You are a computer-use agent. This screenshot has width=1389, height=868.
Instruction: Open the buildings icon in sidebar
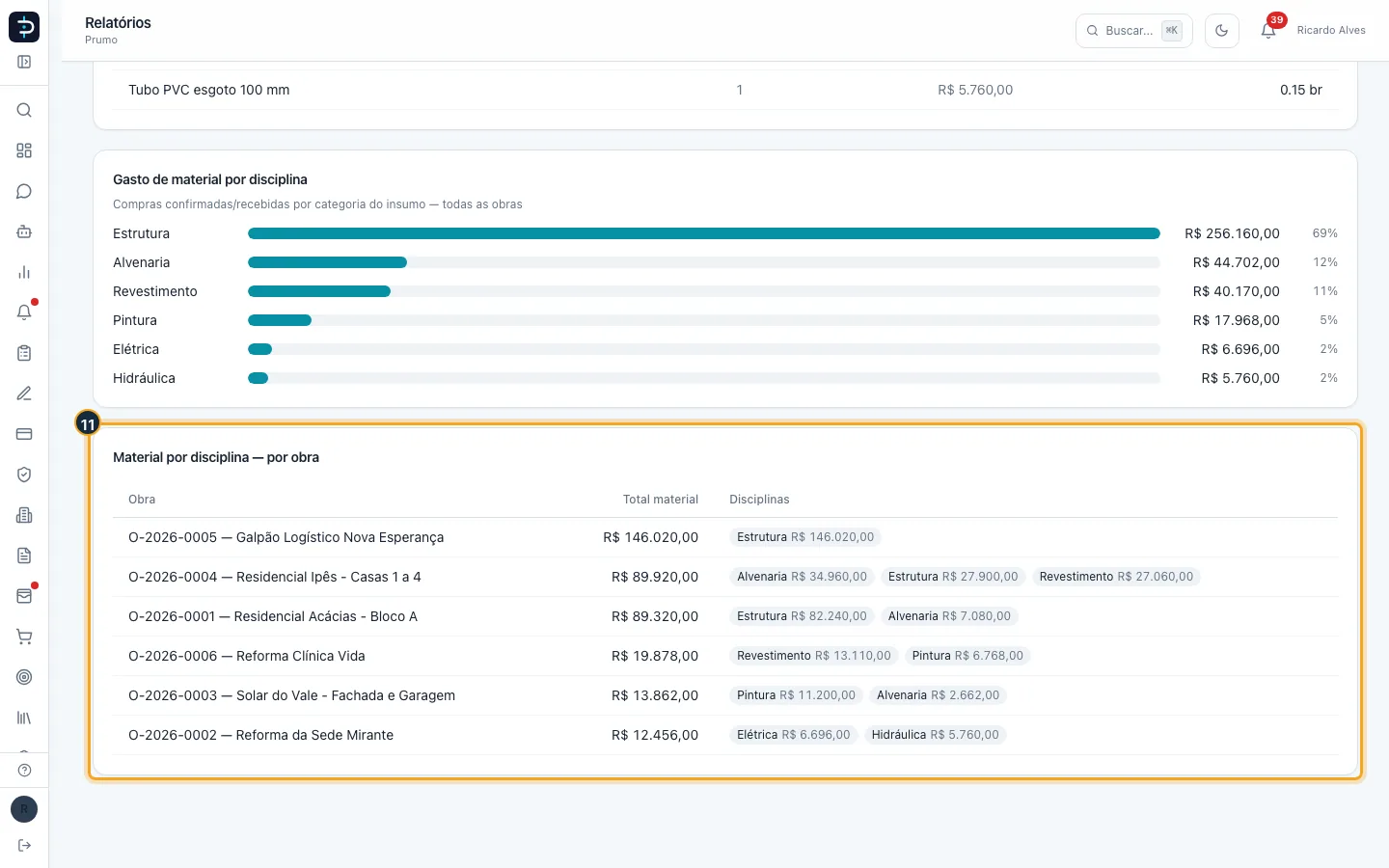(x=24, y=515)
